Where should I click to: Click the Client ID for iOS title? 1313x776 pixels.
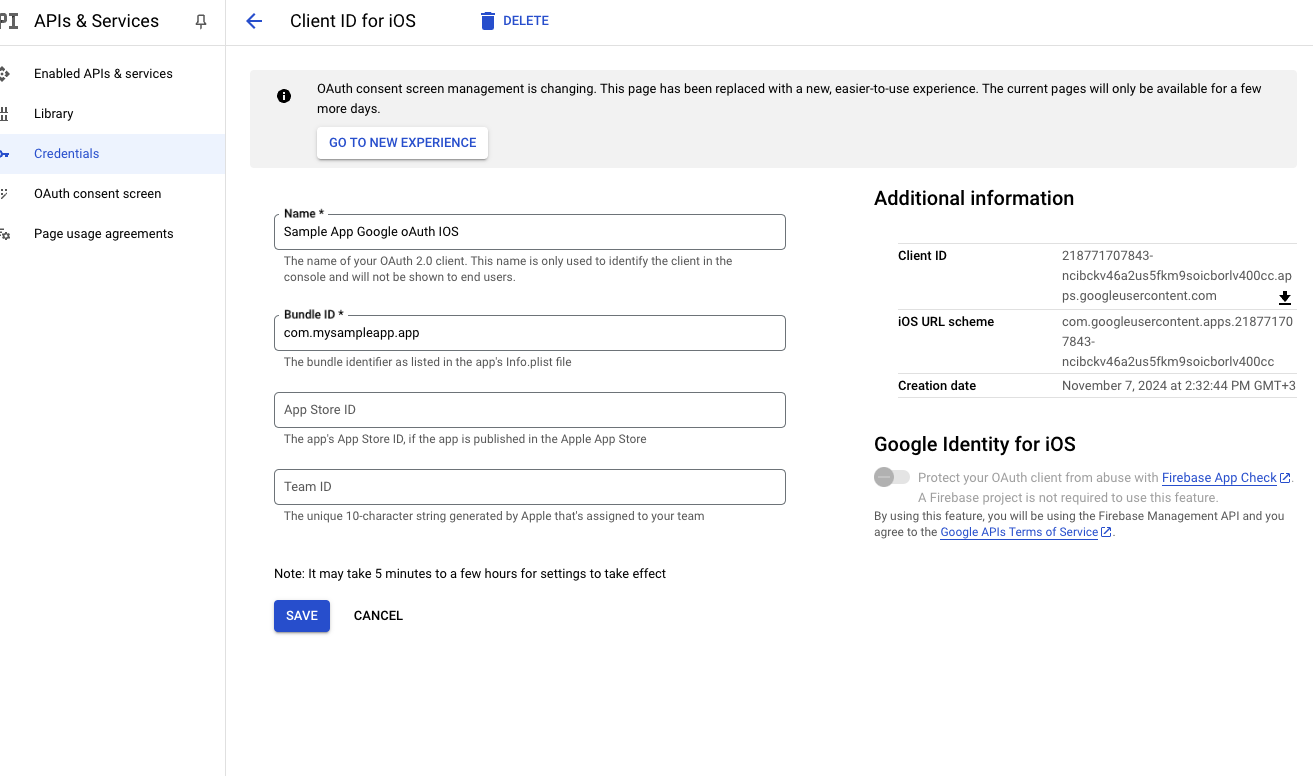(x=353, y=21)
